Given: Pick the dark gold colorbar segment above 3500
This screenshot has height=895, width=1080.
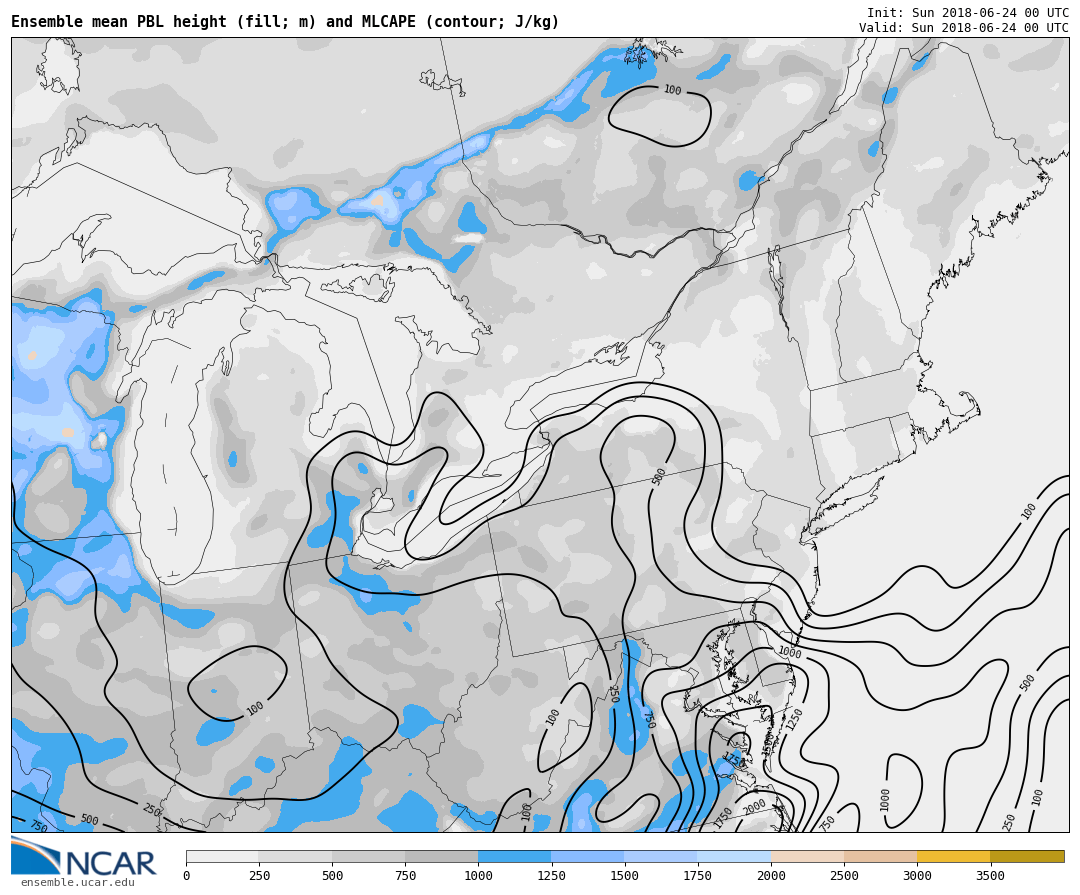Looking at the screenshot, I should pos(1027,856).
